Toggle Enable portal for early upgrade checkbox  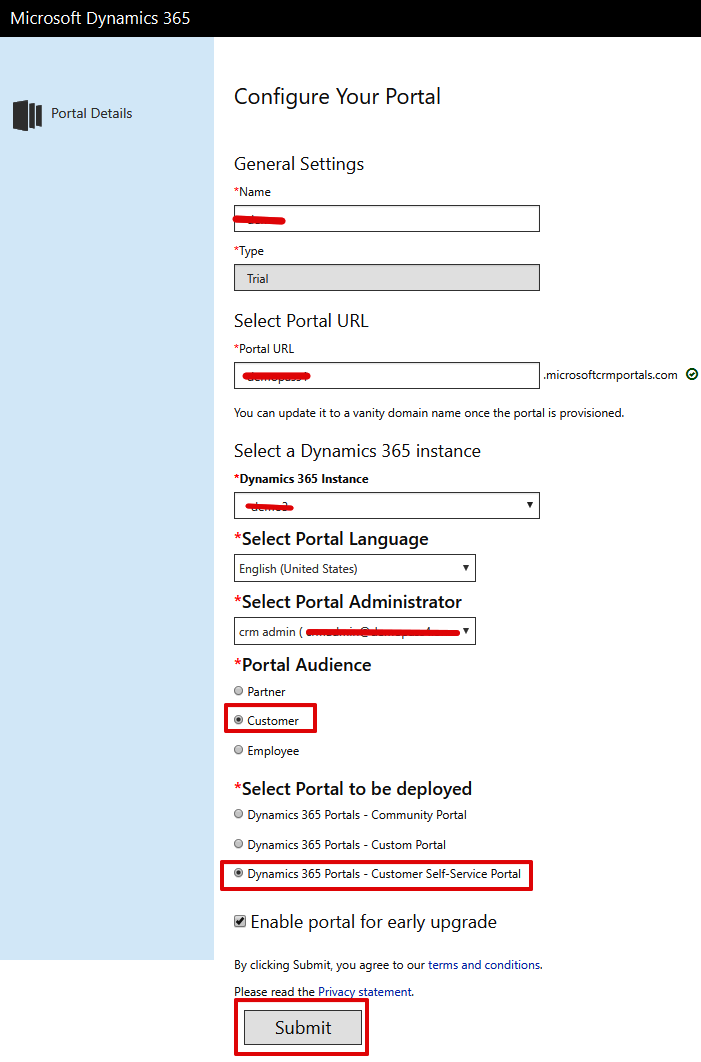(240, 921)
